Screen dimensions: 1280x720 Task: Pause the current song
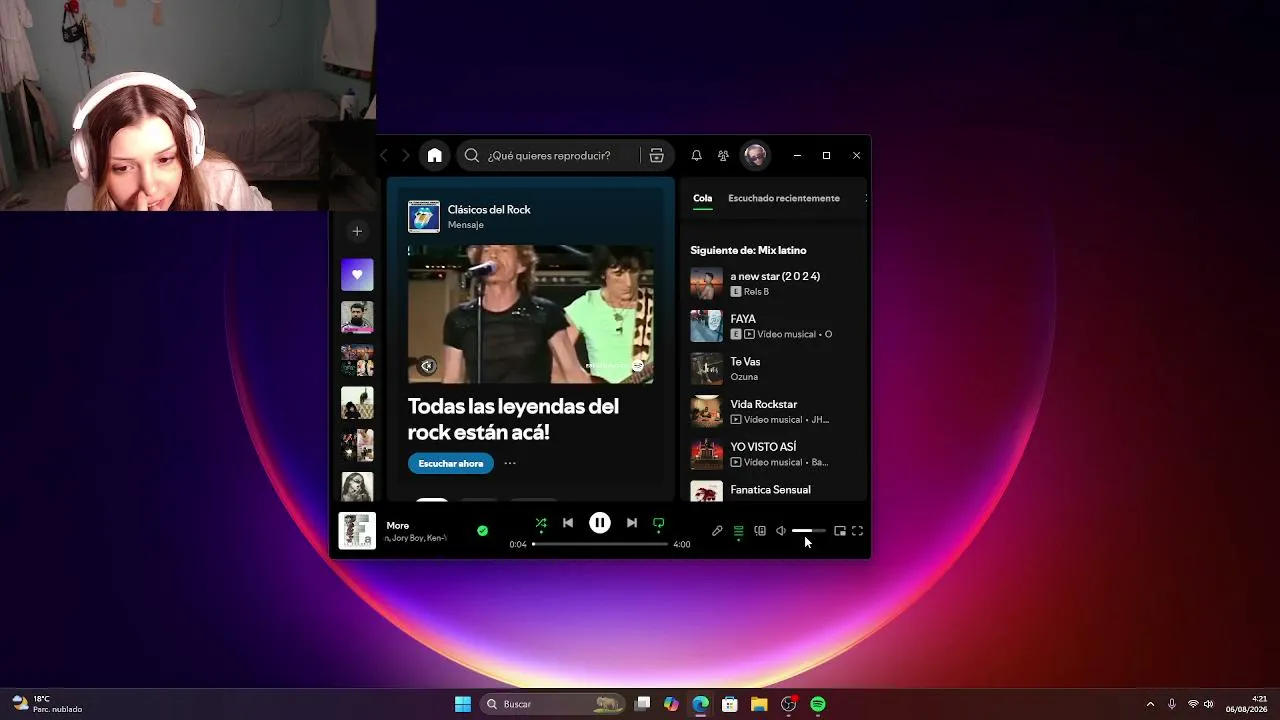click(600, 522)
